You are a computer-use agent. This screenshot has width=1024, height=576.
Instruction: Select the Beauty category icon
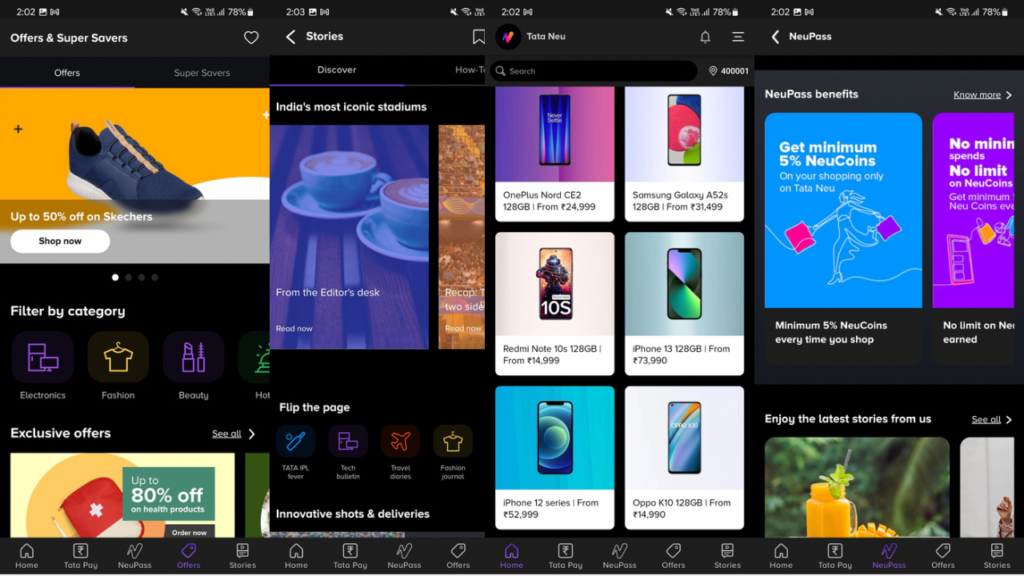tap(193, 358)
